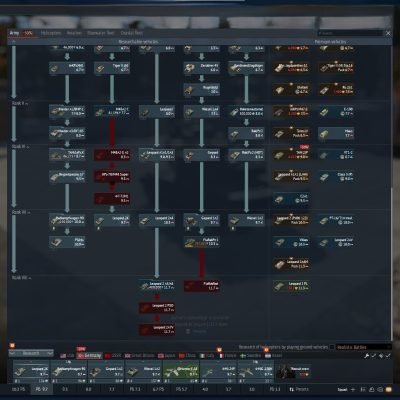
Task: Select the Leopard 2A4 research vehicle
Action: [157, 220]
